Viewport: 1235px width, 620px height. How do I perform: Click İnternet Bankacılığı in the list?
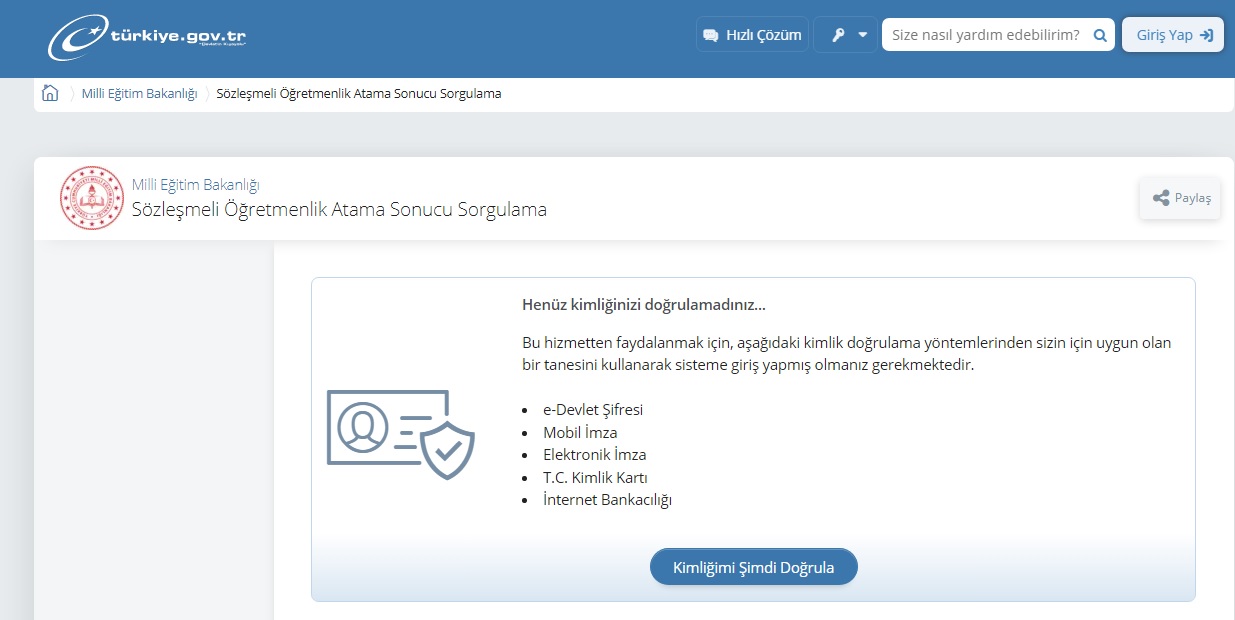pyautogui.click(x=607, y=500)
